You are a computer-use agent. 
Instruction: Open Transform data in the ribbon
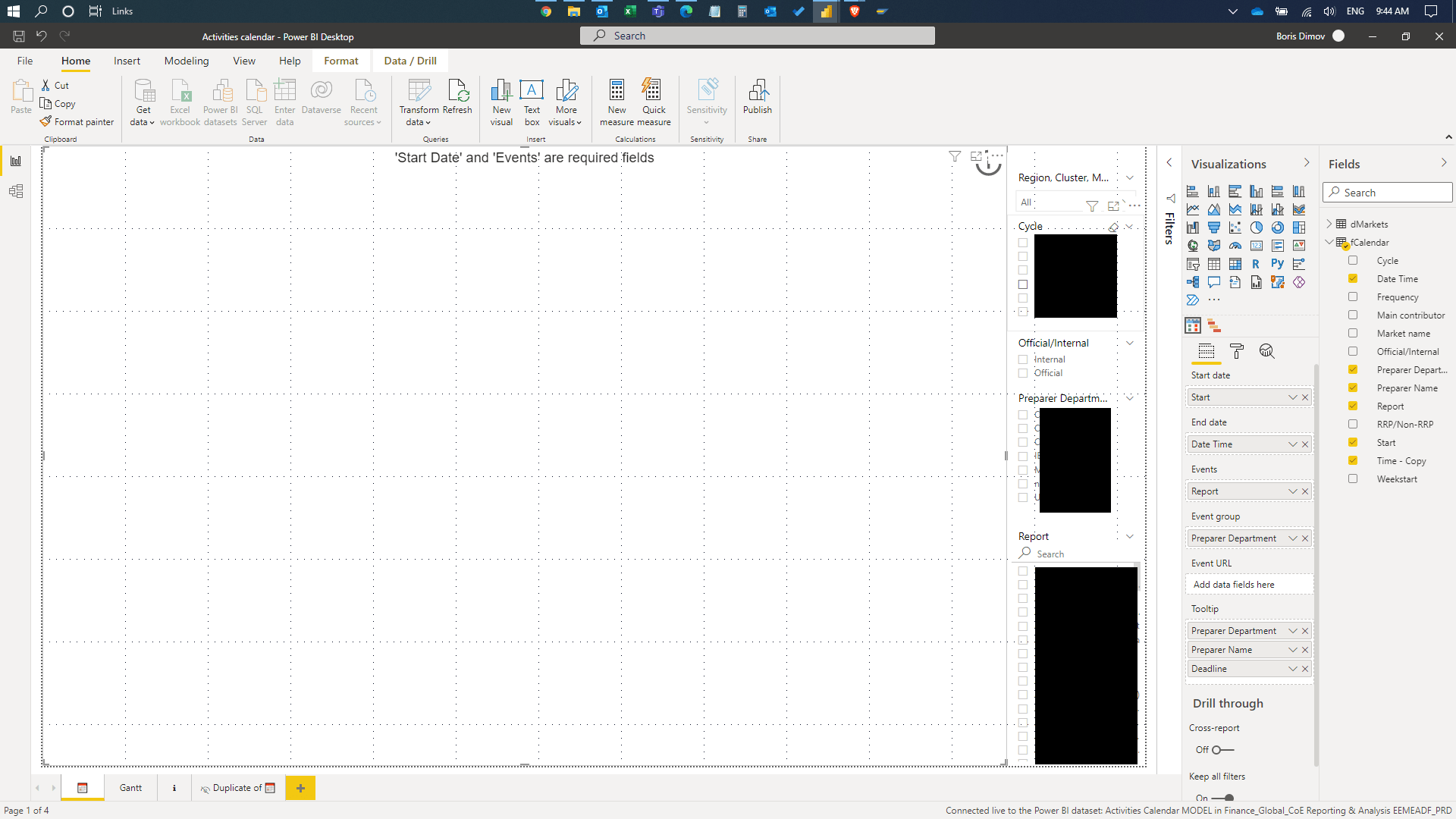(419, 102)
